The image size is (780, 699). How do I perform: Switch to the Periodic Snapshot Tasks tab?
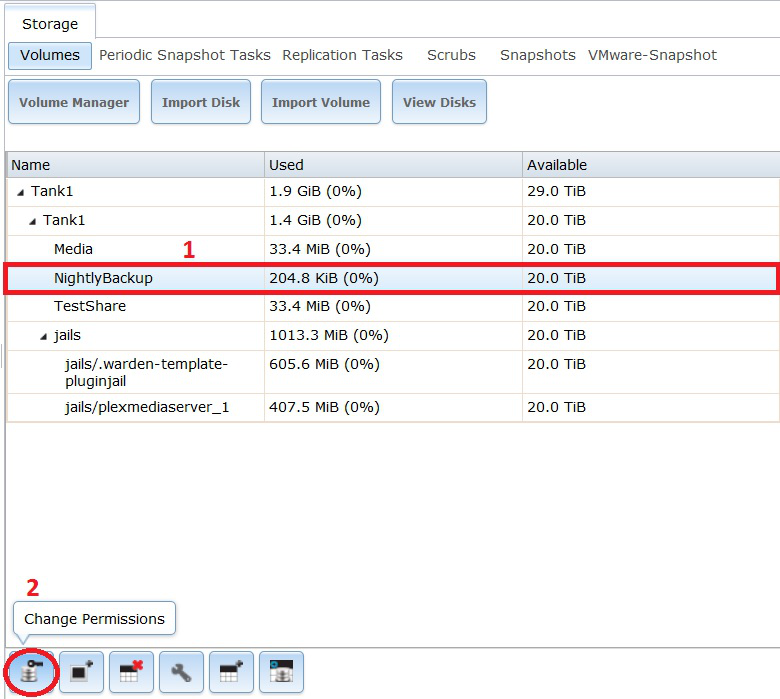(x=184, y=55)
